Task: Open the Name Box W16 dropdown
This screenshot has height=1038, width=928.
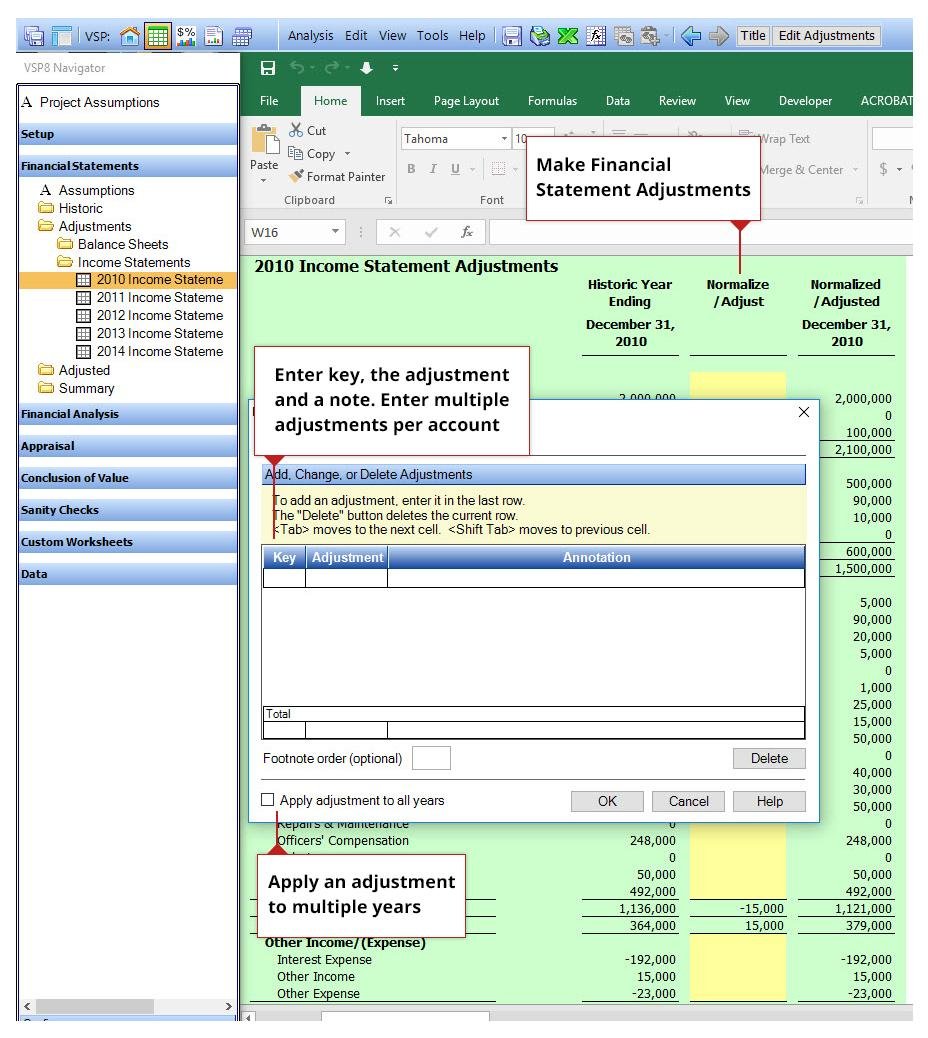Action: click(x=335, y=232)
